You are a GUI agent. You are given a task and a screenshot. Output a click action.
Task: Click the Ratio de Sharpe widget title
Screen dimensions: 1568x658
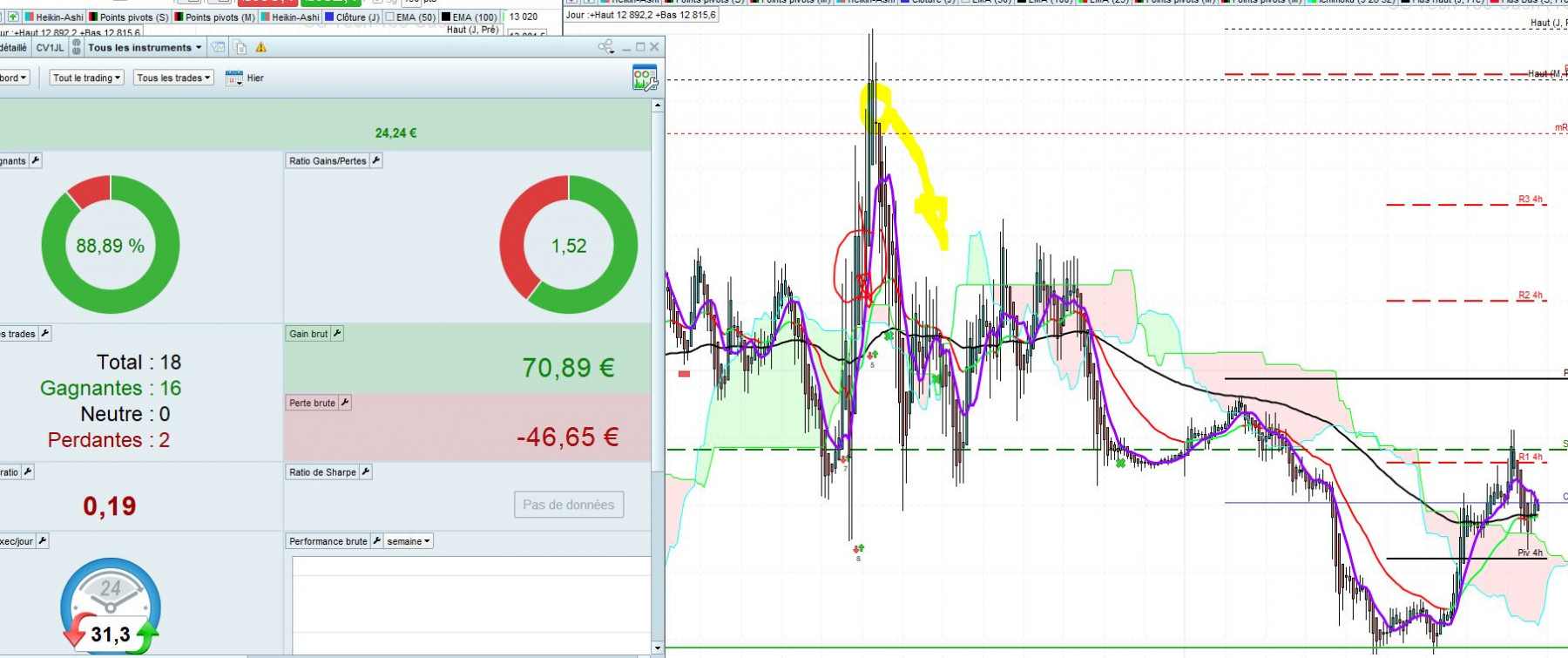click(322, 471)
